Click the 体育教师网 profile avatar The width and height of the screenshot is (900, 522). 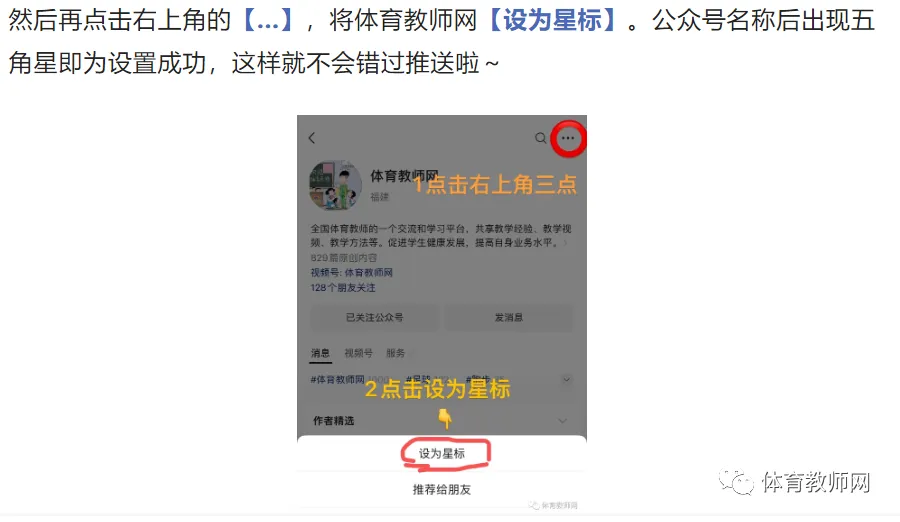(335, 185)
